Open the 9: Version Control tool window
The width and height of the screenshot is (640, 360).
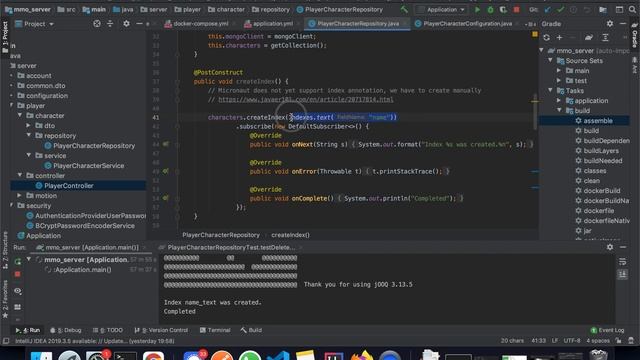(x=161, y=330)
